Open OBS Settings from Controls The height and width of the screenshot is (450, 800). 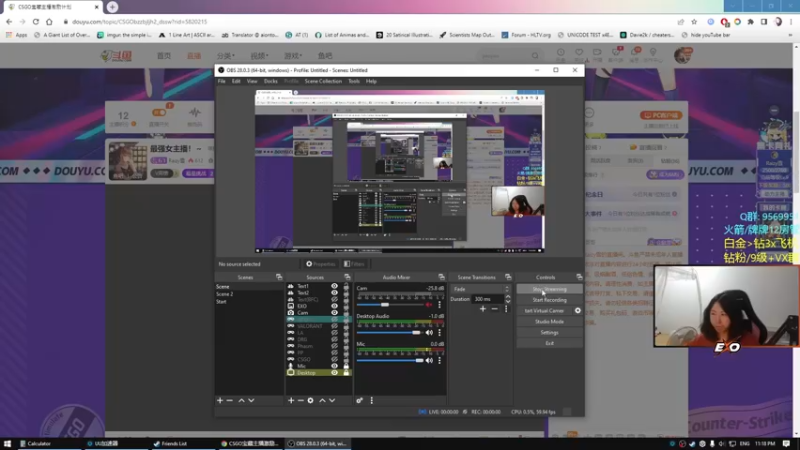[x=549, y=332]
